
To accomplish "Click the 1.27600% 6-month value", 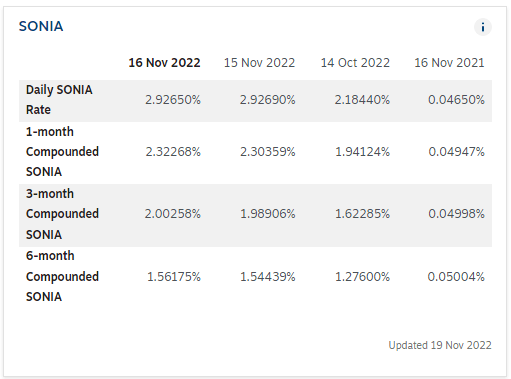I will (x=362, y=276).
